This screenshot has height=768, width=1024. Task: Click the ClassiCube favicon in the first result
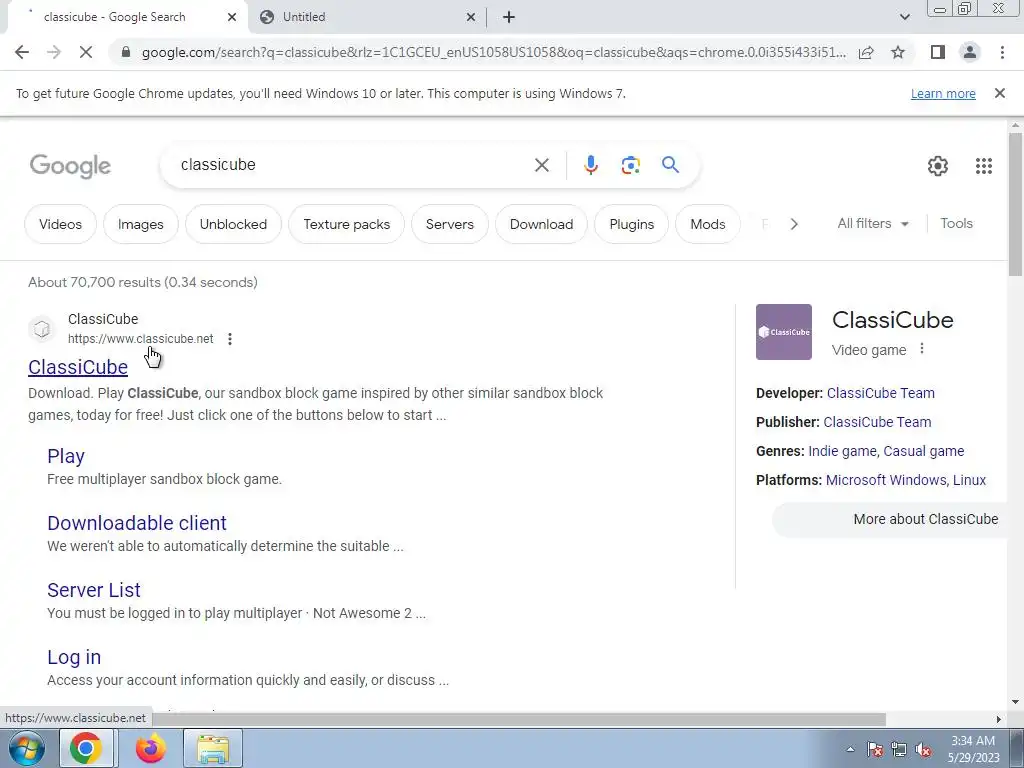coord(42,328)
